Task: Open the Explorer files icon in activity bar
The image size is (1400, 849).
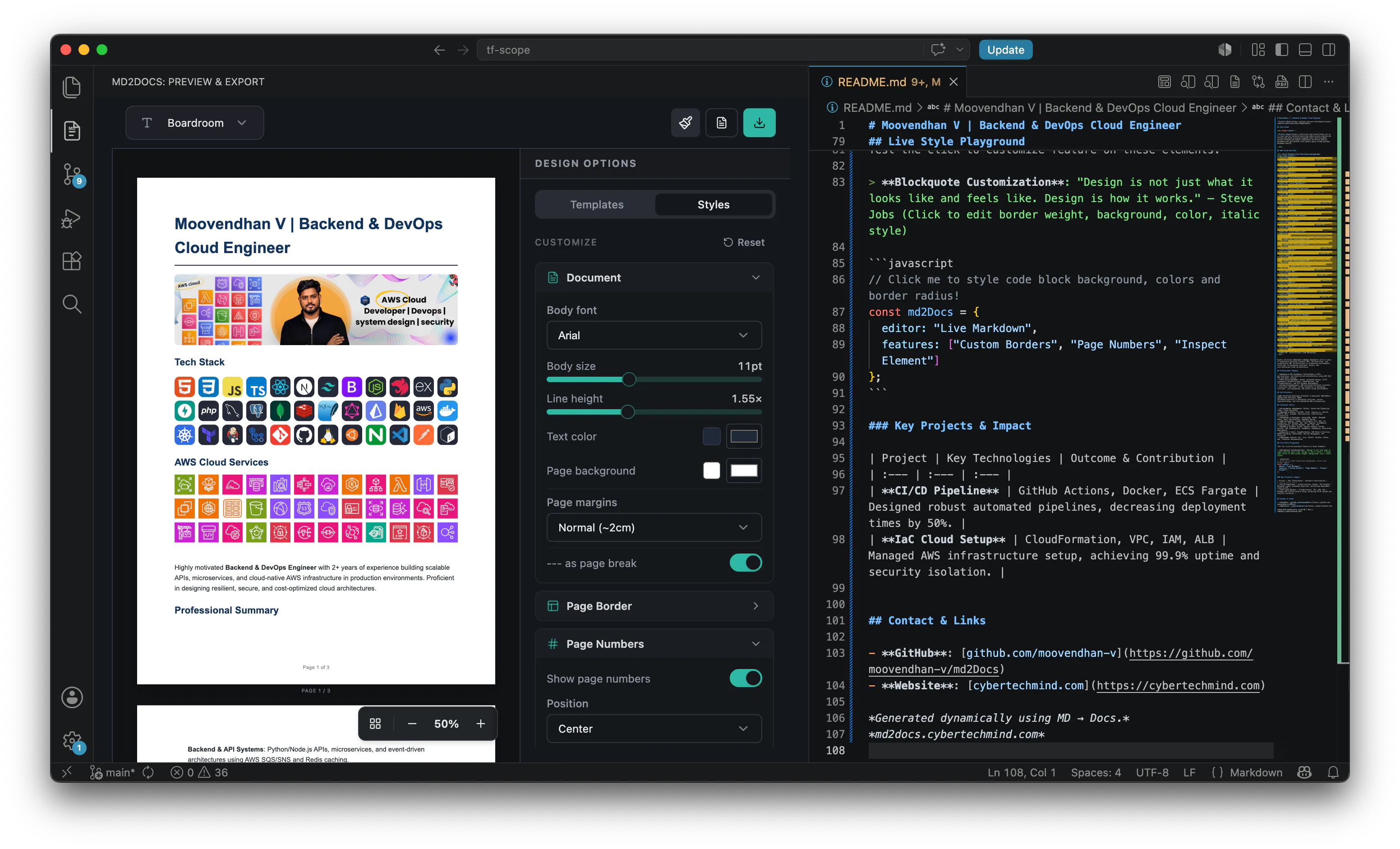Action: click(72, 87)
